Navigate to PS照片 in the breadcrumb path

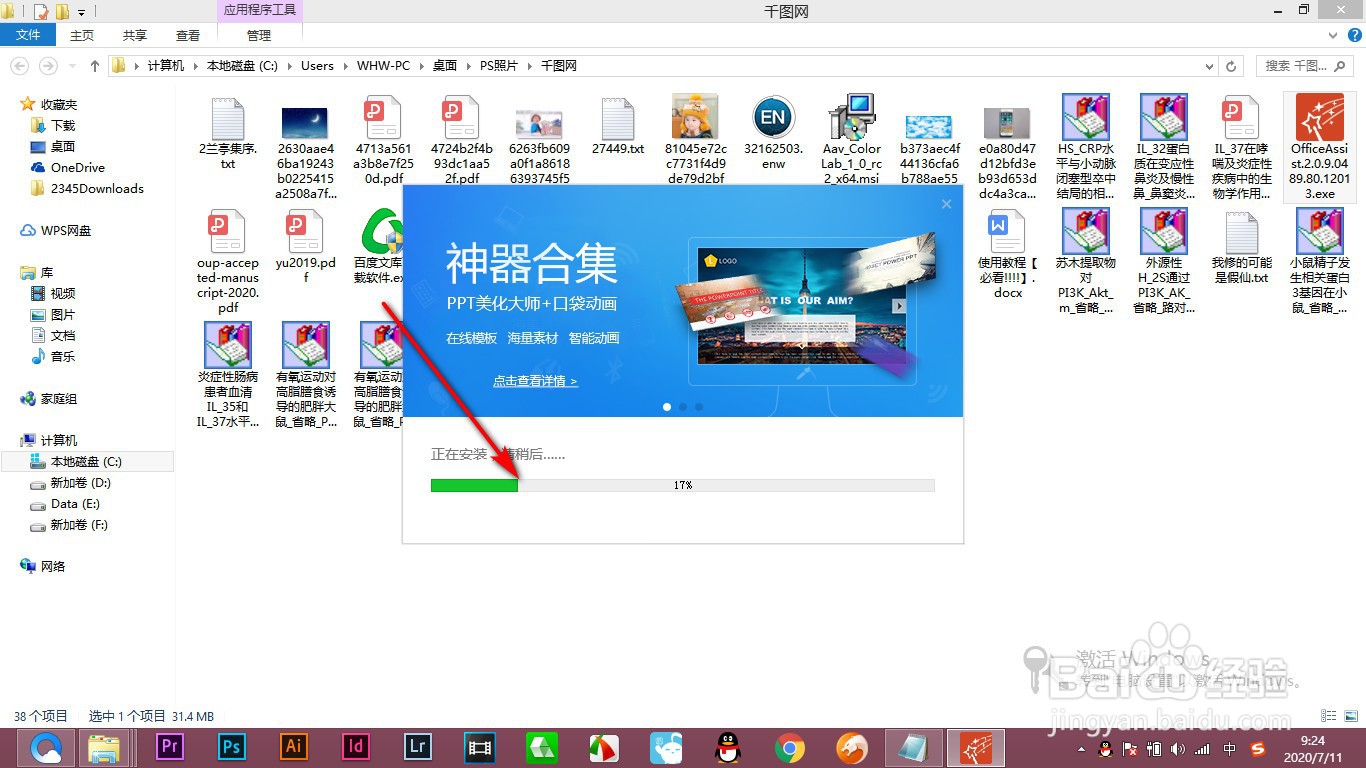click(x=499, y=66)
